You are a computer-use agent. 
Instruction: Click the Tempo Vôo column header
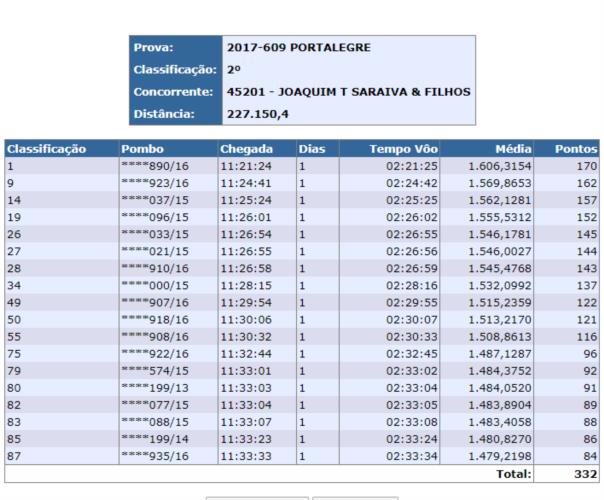click(x=405, y=149)
